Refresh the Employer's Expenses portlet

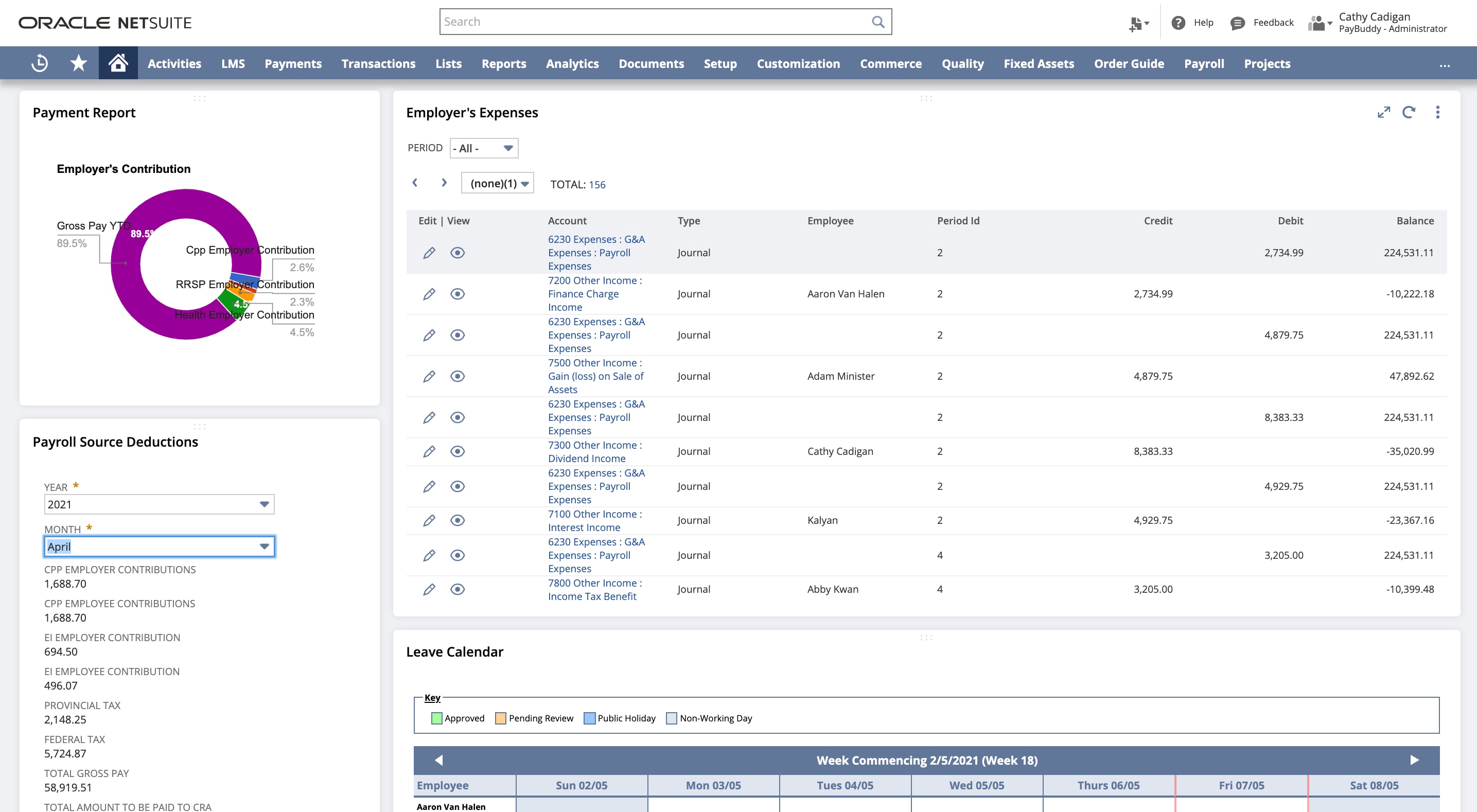1409,112
